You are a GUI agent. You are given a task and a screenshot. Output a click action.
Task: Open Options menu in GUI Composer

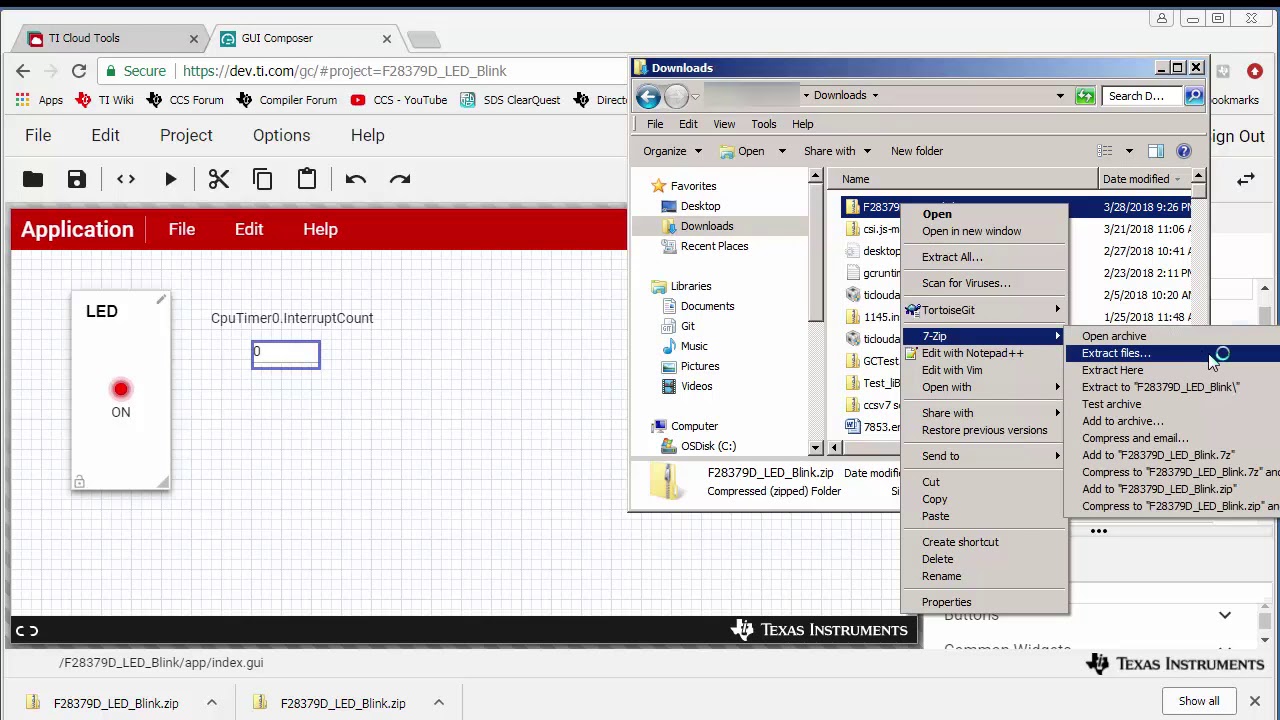click(281, 135)
